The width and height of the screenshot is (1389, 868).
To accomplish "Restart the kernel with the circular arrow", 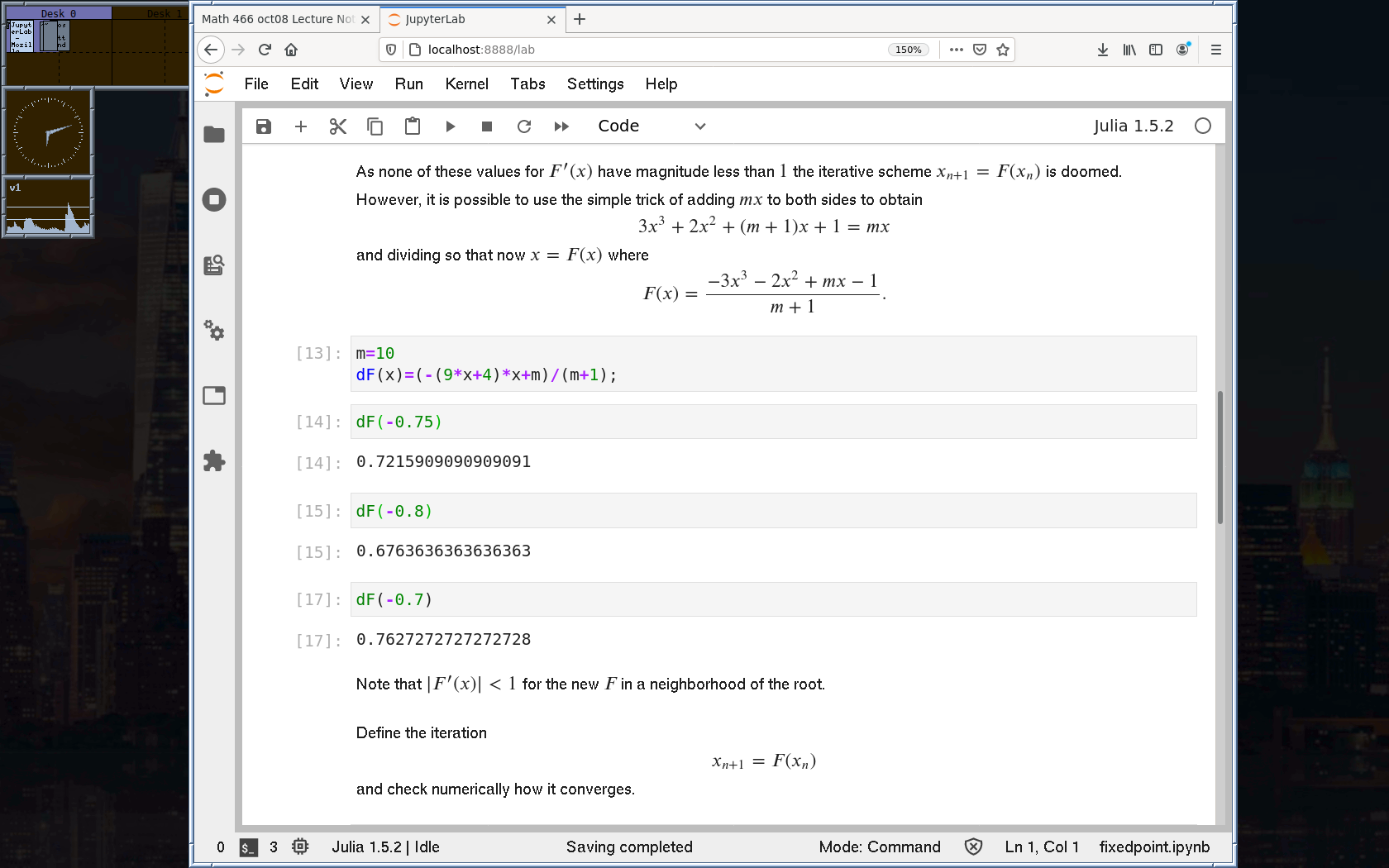I will click(524, 126).
